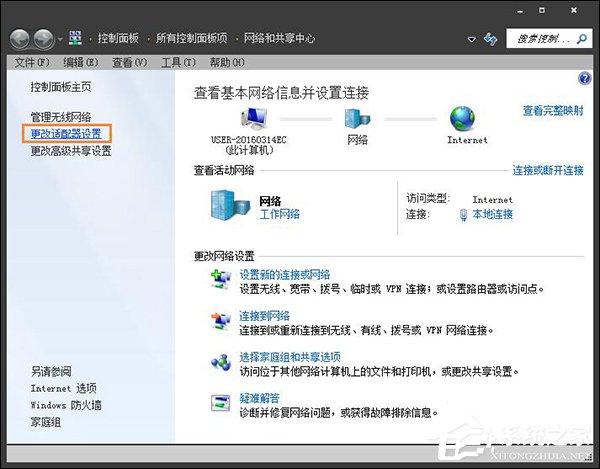
Task: Go to 控制面板主页
Action: 61,87
